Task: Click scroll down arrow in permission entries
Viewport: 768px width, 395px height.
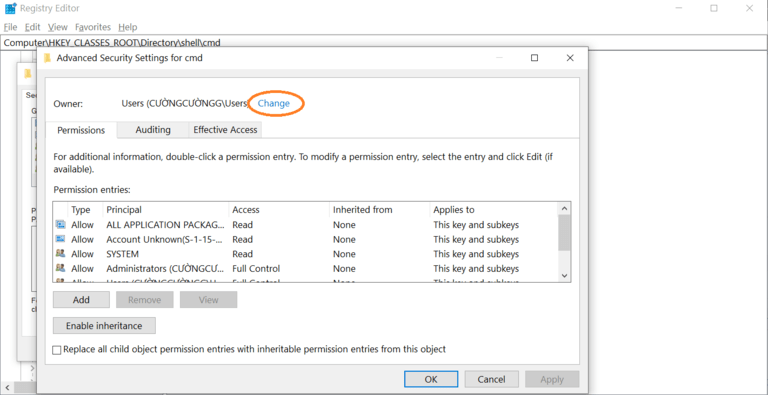Action: 564,276
